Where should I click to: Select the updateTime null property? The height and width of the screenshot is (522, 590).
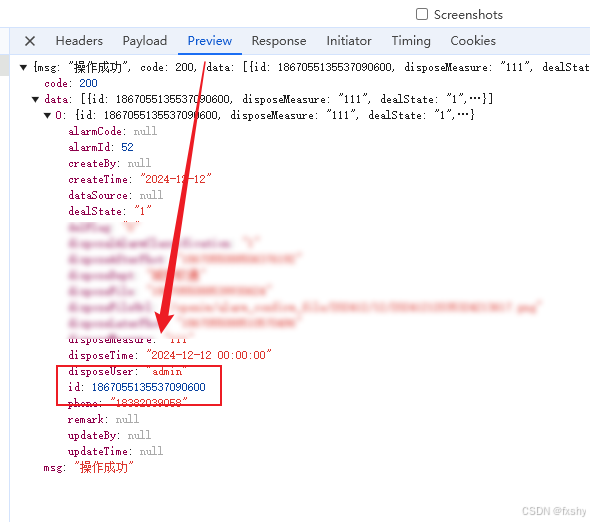pos(116,451)
